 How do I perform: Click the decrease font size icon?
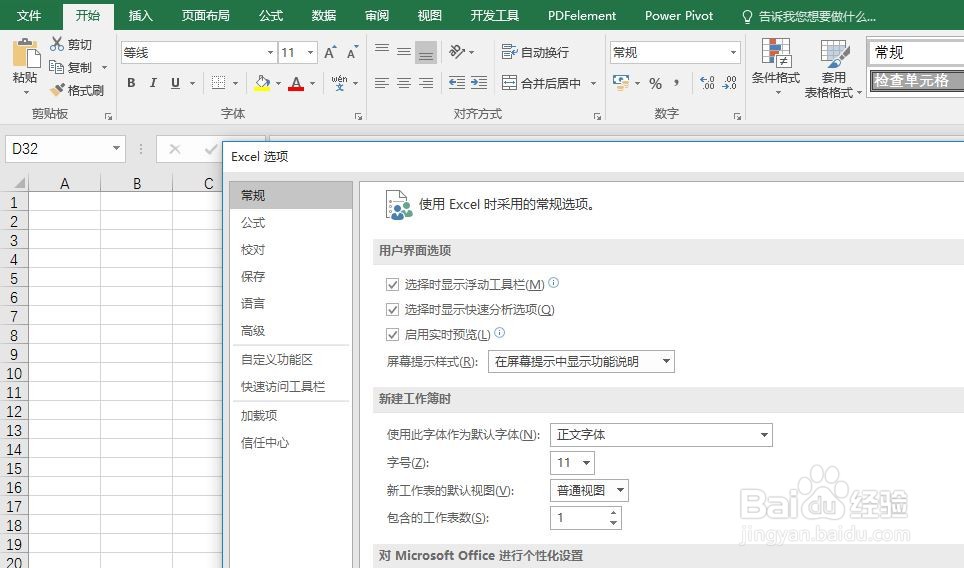coord(352,52)
